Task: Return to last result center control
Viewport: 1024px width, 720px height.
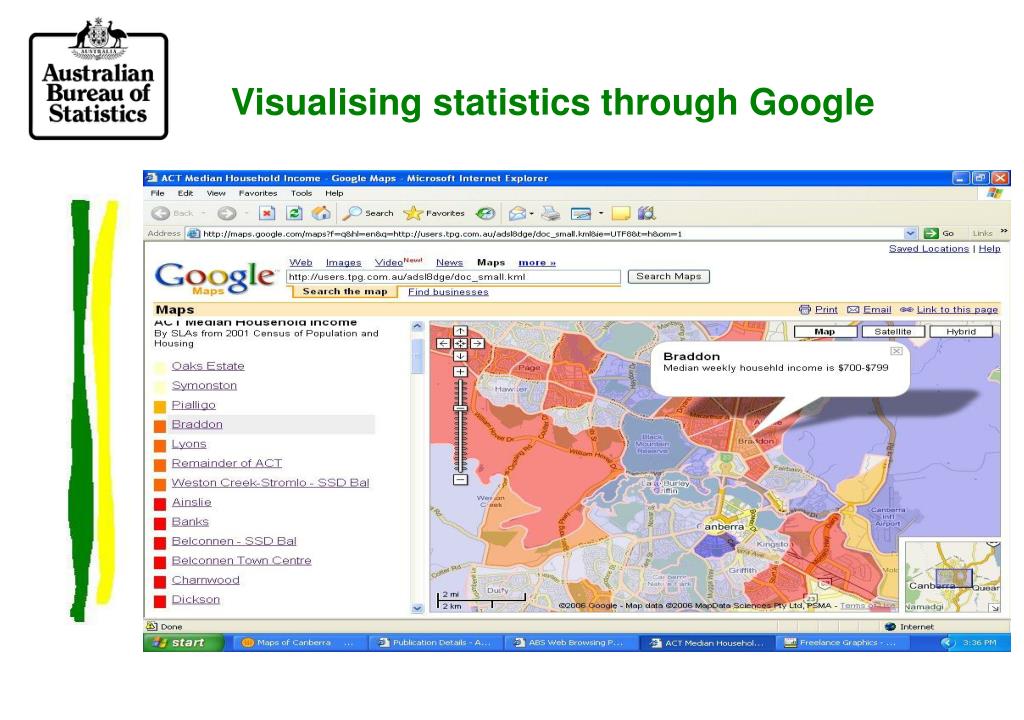Action: point(460,343)
